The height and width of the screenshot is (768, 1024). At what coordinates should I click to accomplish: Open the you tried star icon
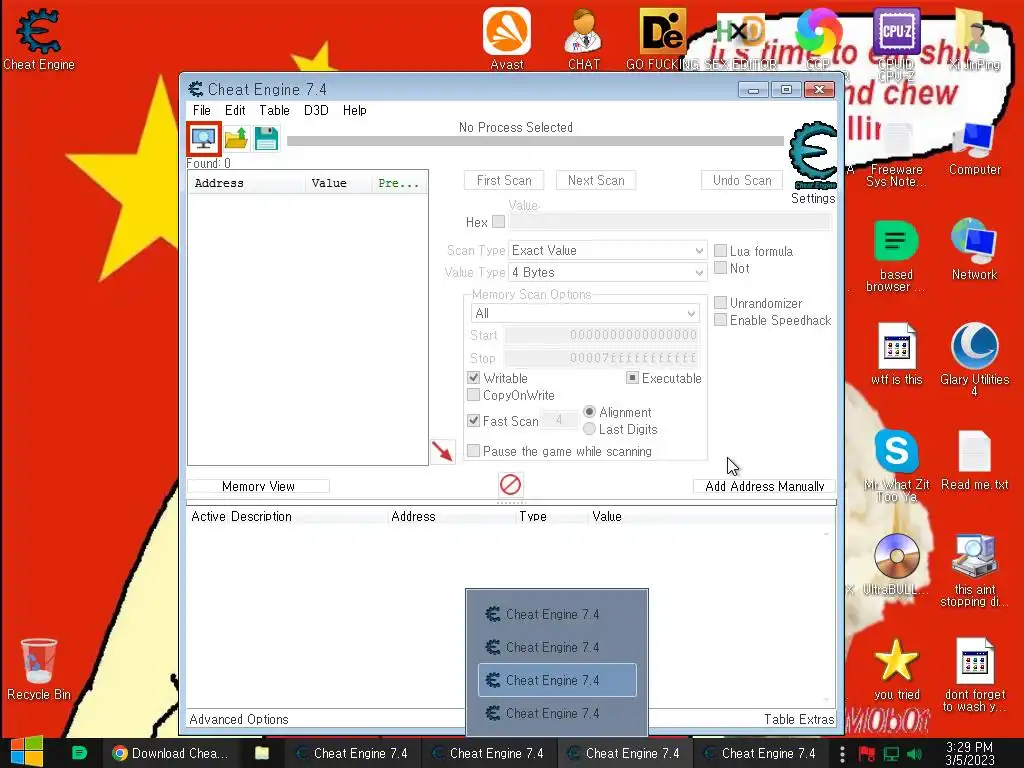[x=896, y=669]
